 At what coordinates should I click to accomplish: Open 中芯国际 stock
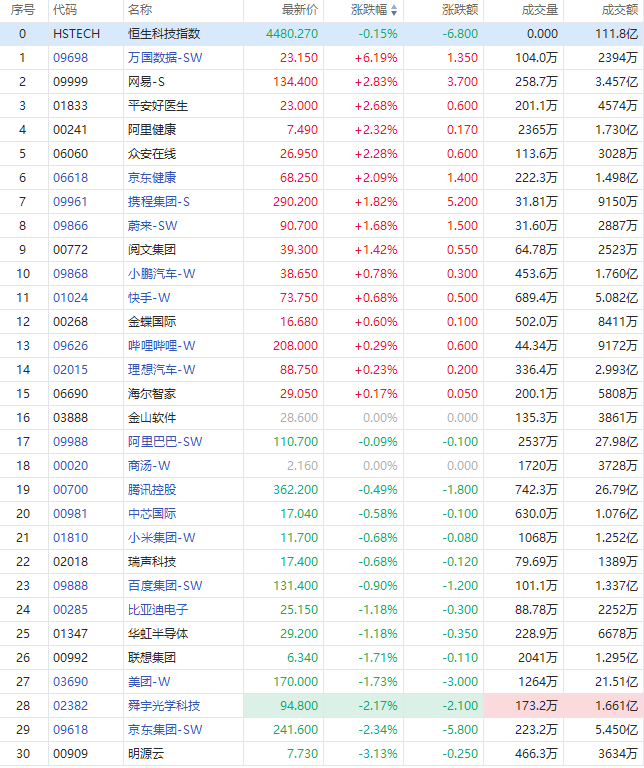[152, 514]
